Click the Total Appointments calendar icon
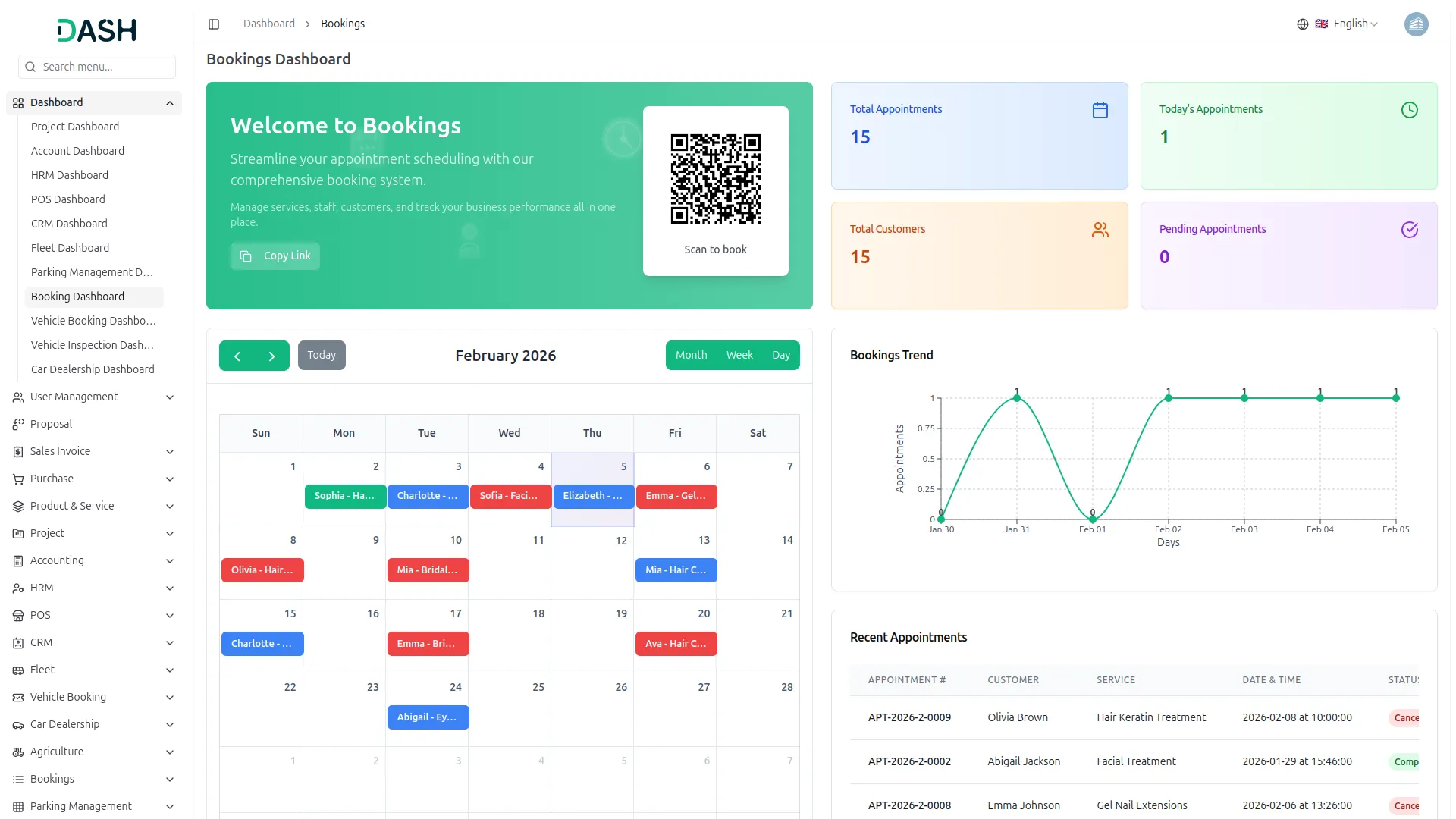 click(1100, 111)
